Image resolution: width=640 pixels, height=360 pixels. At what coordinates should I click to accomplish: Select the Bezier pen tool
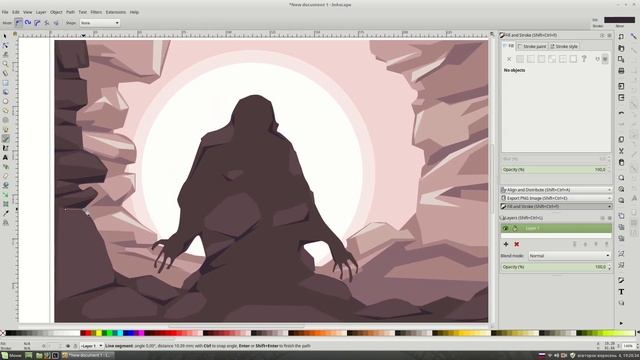pos(5,139)
